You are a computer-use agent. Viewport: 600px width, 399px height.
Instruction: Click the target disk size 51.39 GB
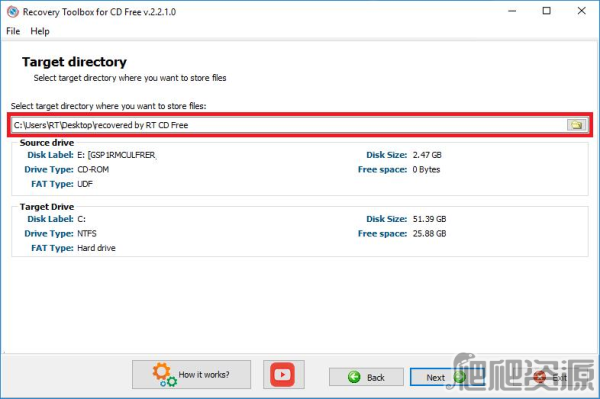pos(429,219)
